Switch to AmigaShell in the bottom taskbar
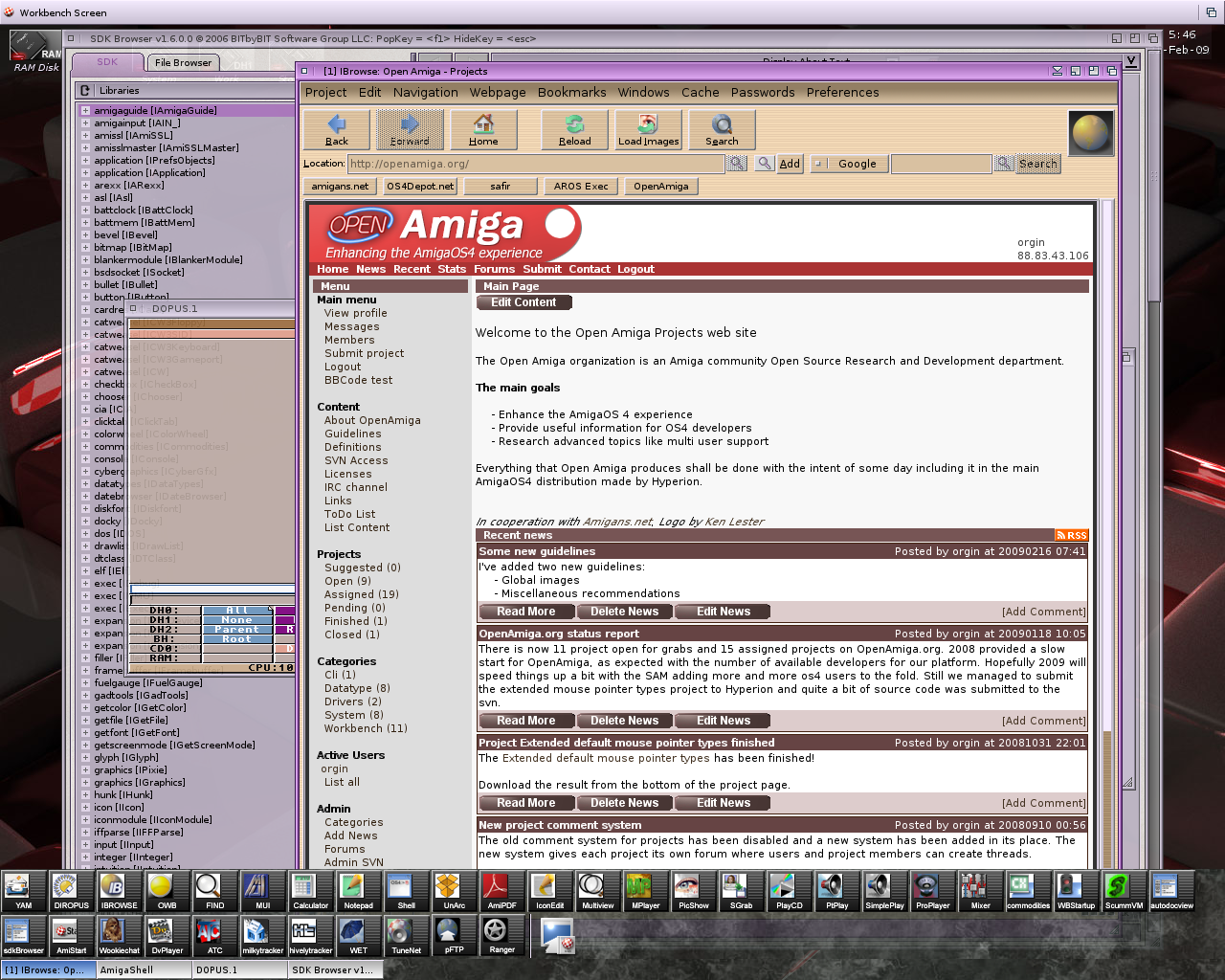This screenshot has width=1225, height=980. click(x=144, y=969)
